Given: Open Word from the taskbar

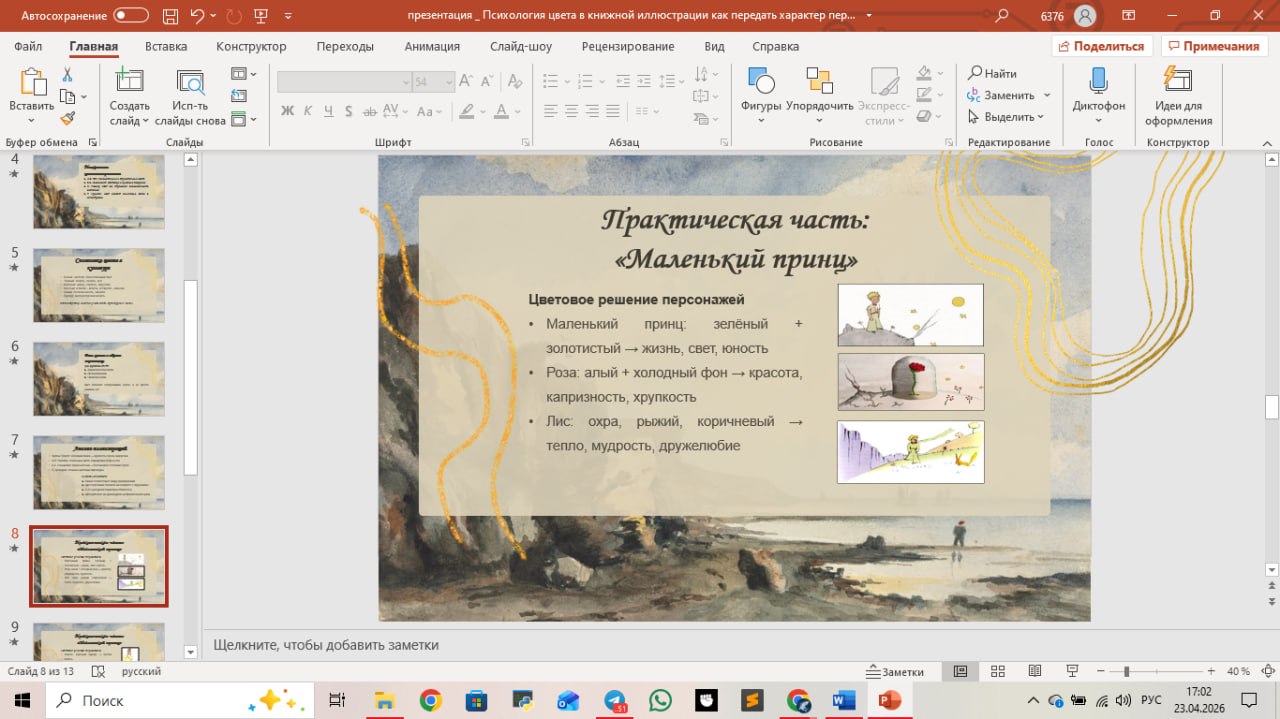Looking at the screenshot, I should [844, 700].
